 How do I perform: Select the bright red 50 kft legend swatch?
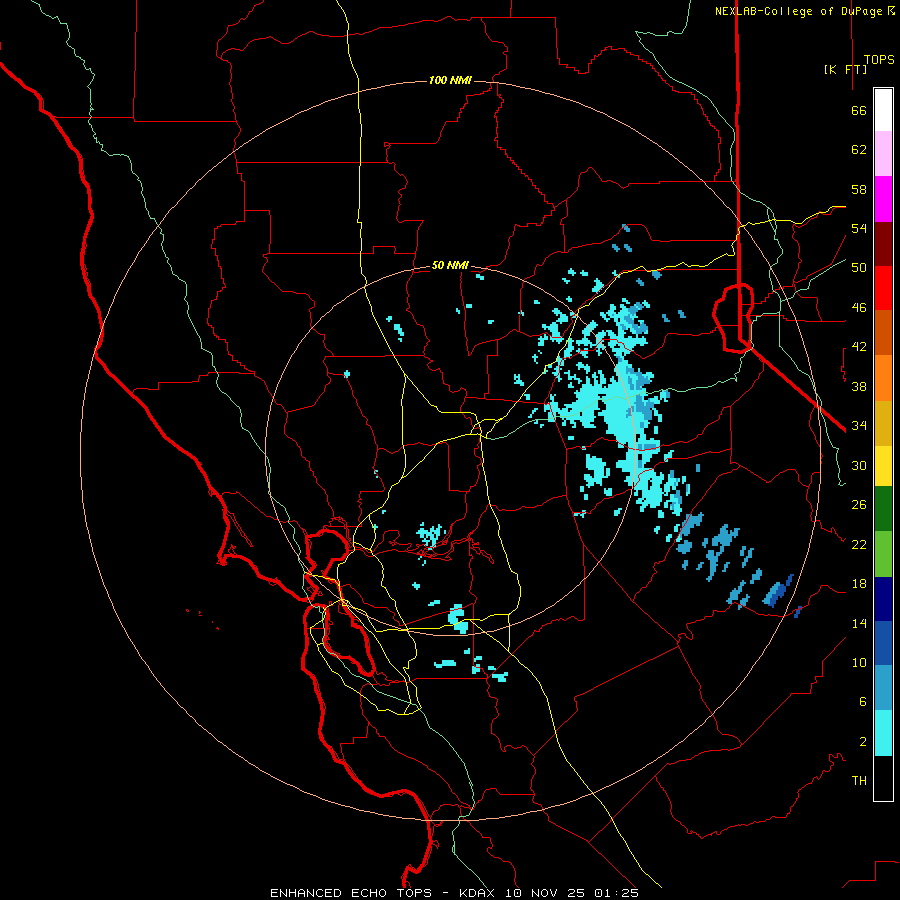(883, 288)
